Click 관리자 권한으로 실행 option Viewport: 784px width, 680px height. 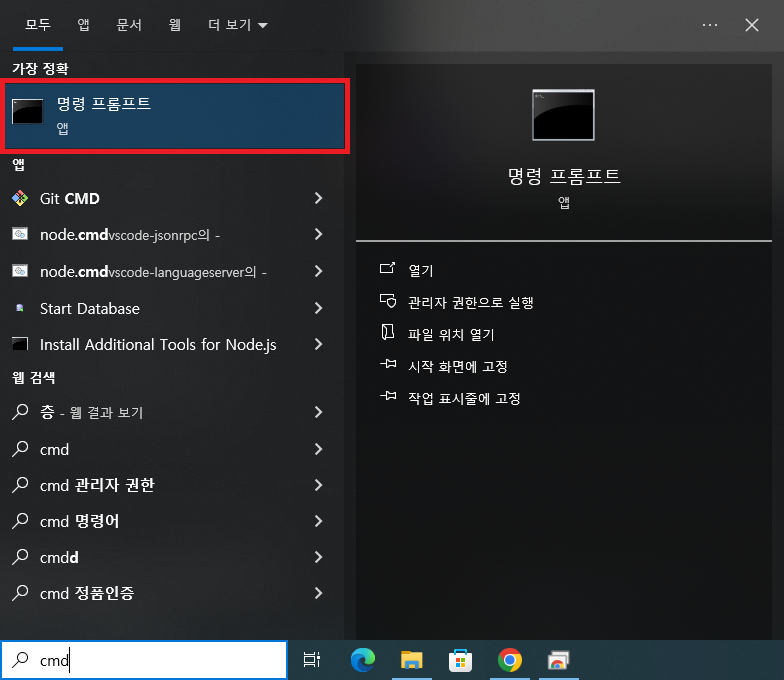tap(471, 302)
